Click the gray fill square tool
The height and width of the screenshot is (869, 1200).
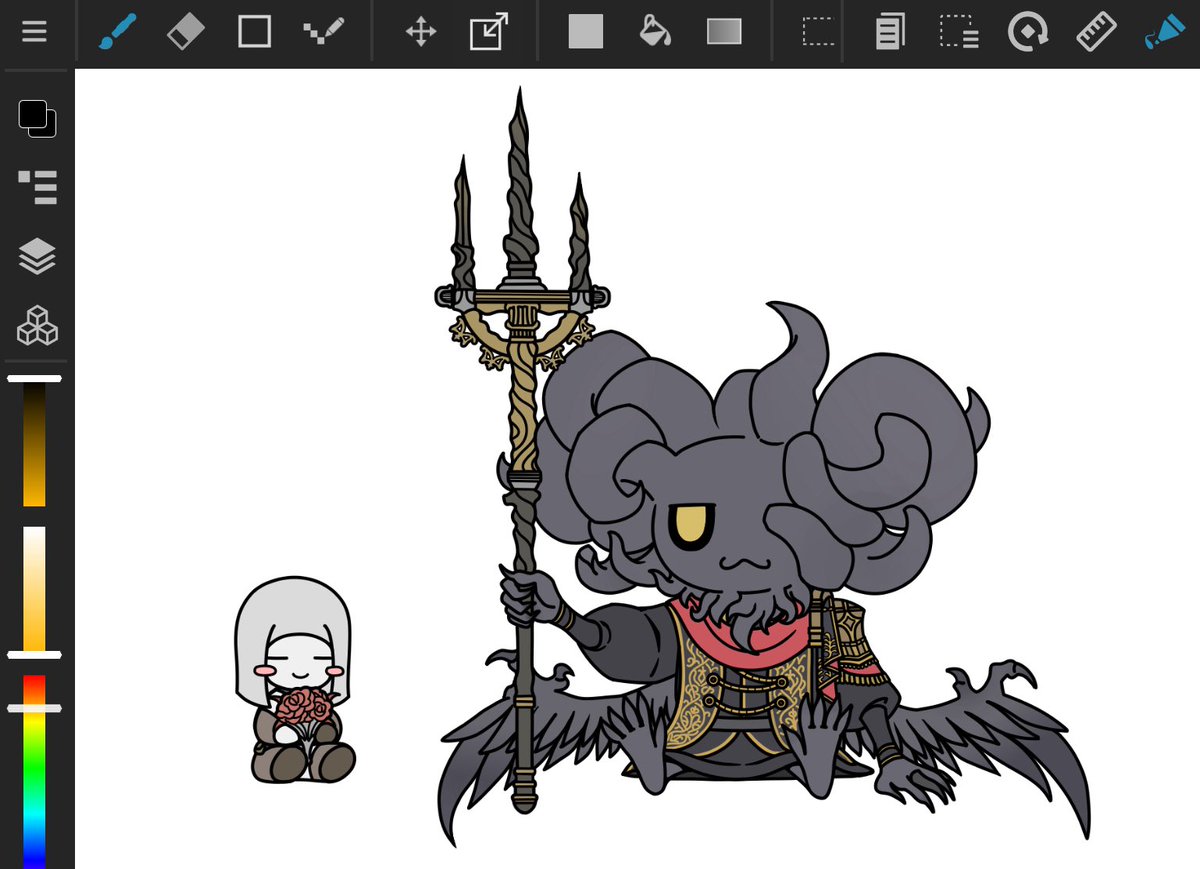[586, 32]
